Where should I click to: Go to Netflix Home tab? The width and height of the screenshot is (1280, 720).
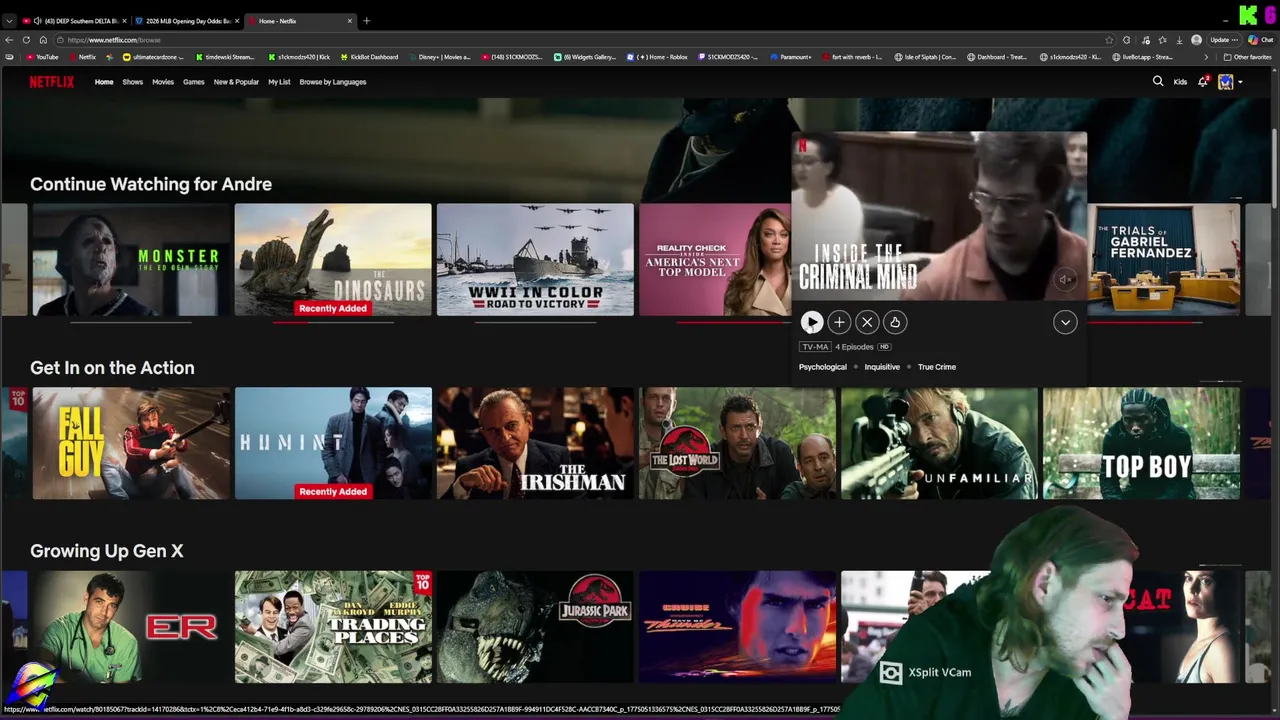[x=104, y=82]
